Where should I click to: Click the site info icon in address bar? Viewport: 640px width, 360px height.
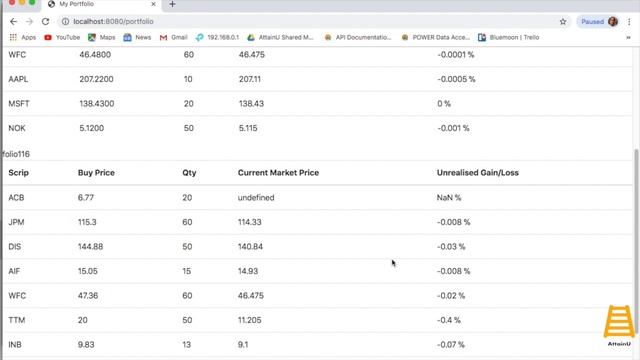[x=65, y=22]
